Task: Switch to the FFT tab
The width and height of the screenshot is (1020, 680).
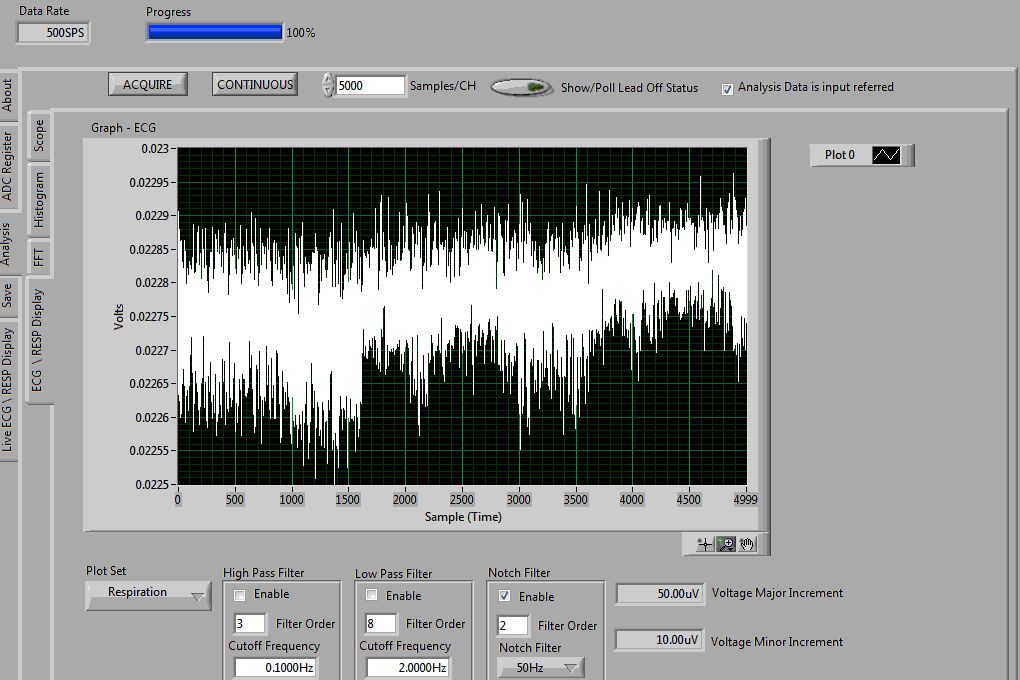Action: click(39, 256)
